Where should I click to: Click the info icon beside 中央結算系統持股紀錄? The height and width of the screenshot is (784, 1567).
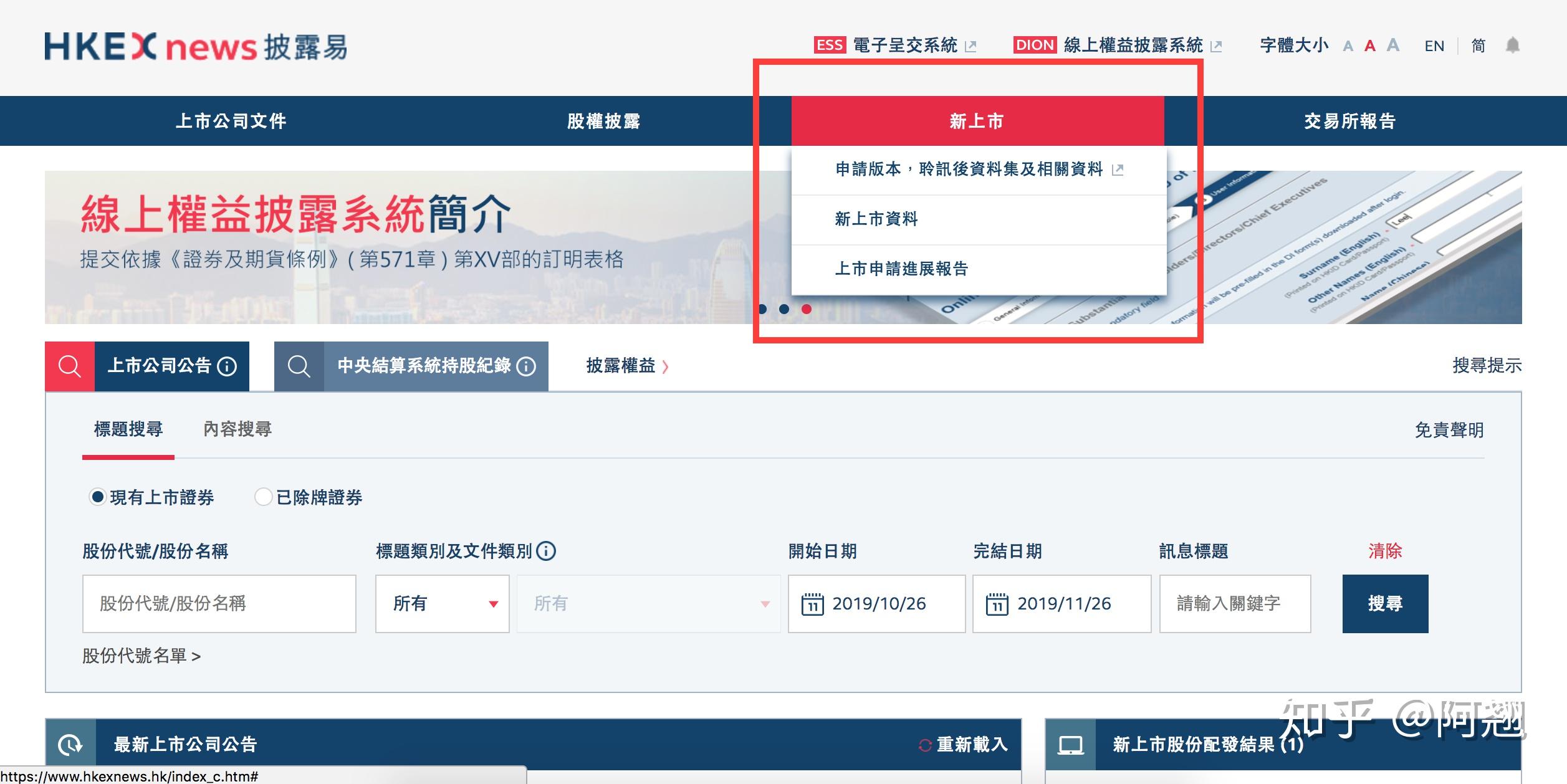[527, 368]
